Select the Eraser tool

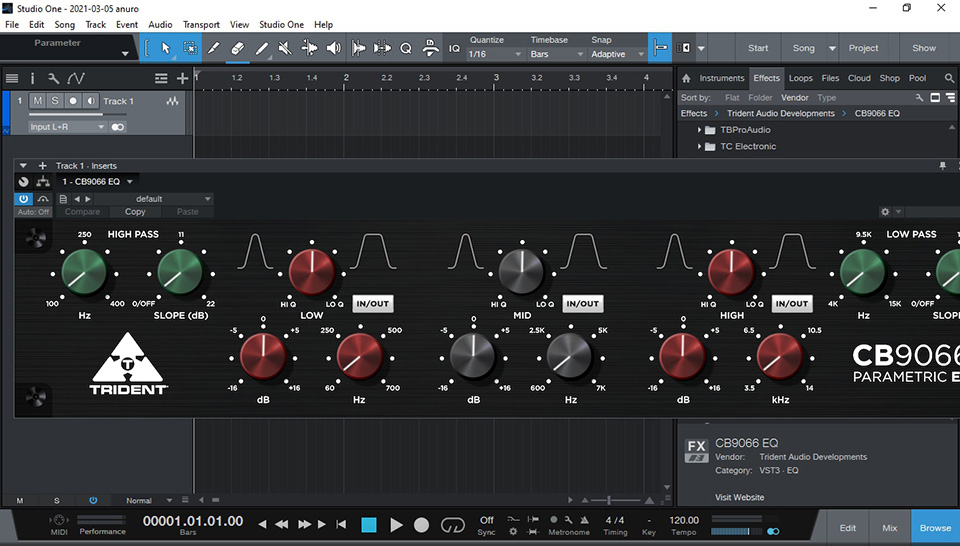pos(238,48)
